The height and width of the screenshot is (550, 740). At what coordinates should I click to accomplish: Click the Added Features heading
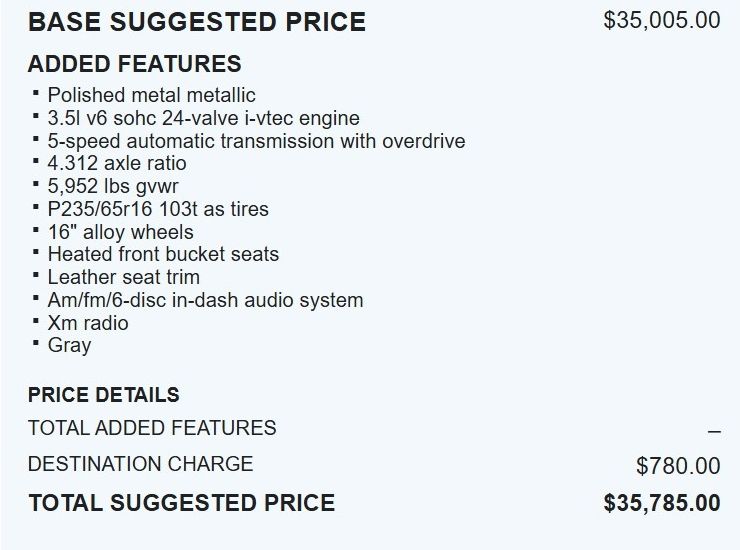point(135,65)
